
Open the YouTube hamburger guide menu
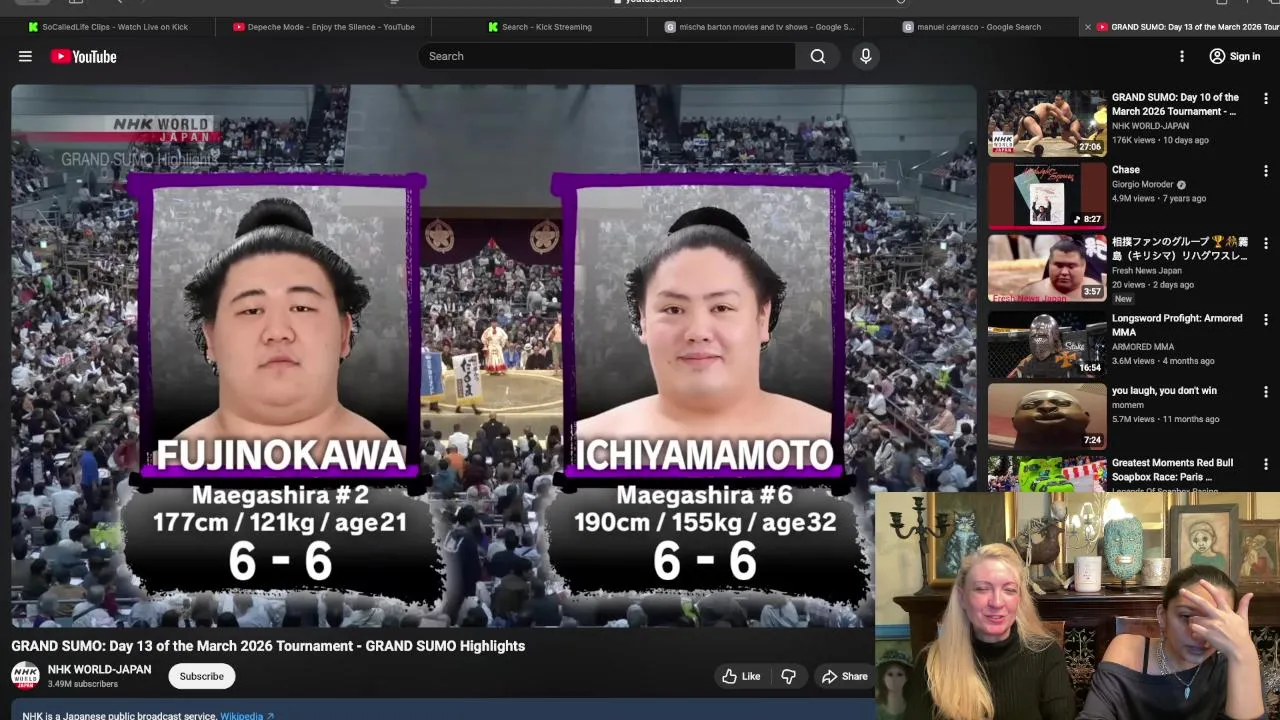coord(25,56)
